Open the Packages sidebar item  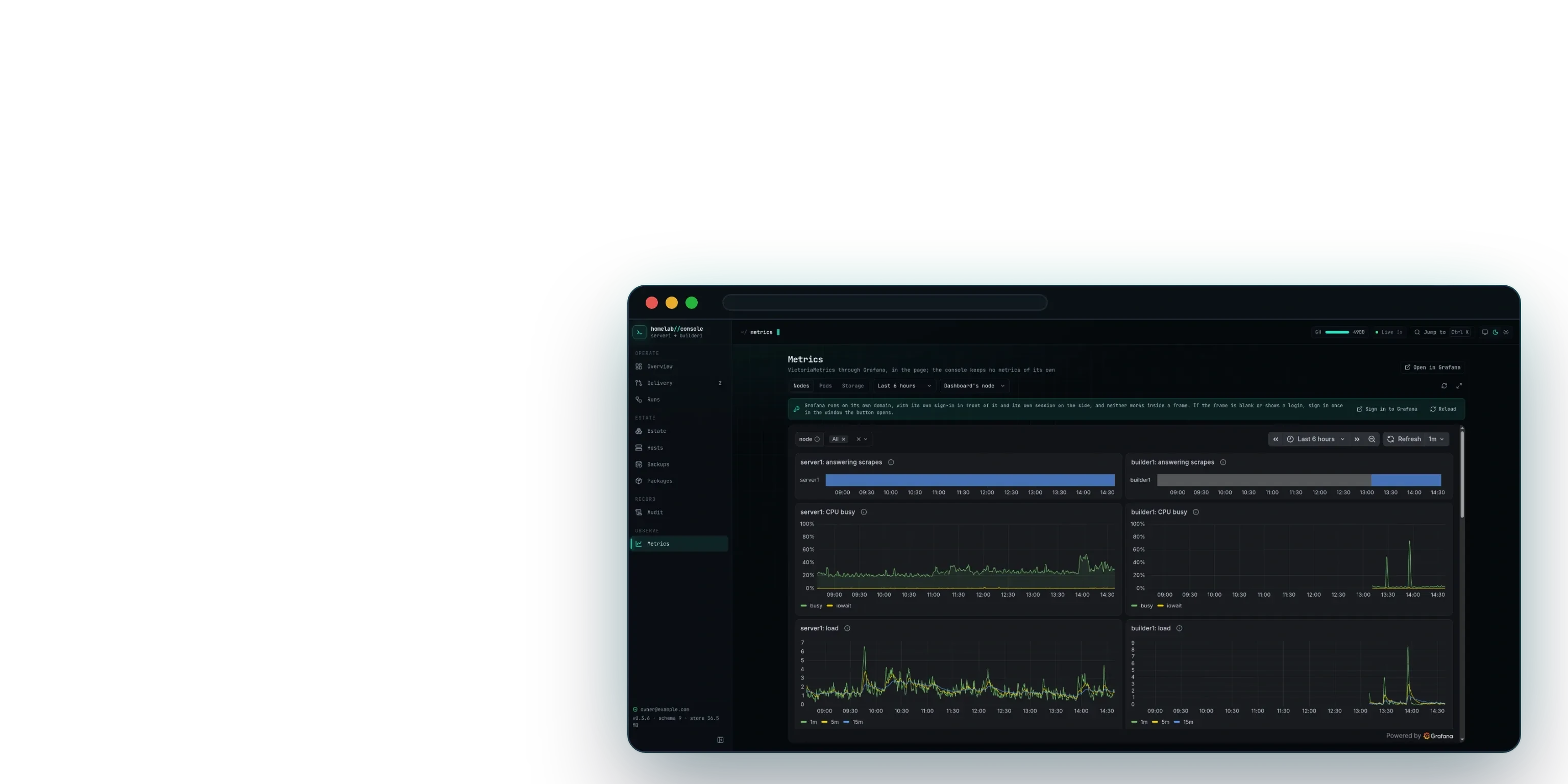click(x=679, y=481)
